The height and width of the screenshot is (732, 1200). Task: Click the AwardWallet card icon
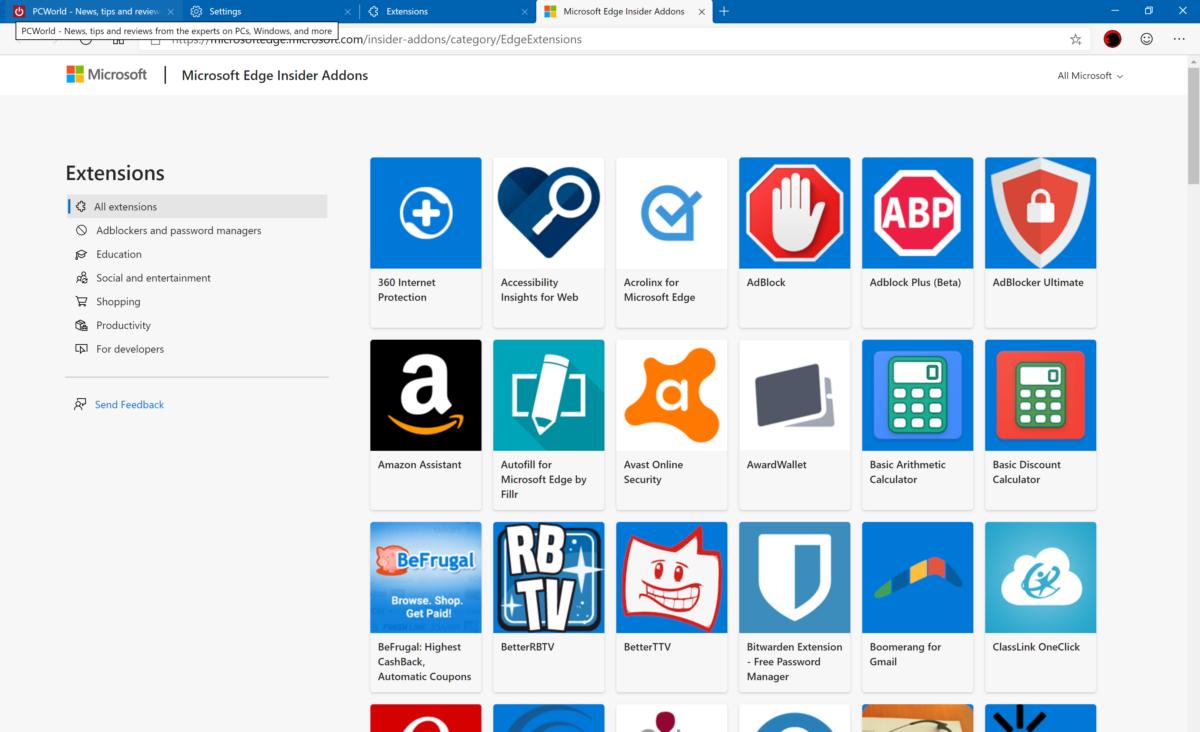click(x=794, y=395)
